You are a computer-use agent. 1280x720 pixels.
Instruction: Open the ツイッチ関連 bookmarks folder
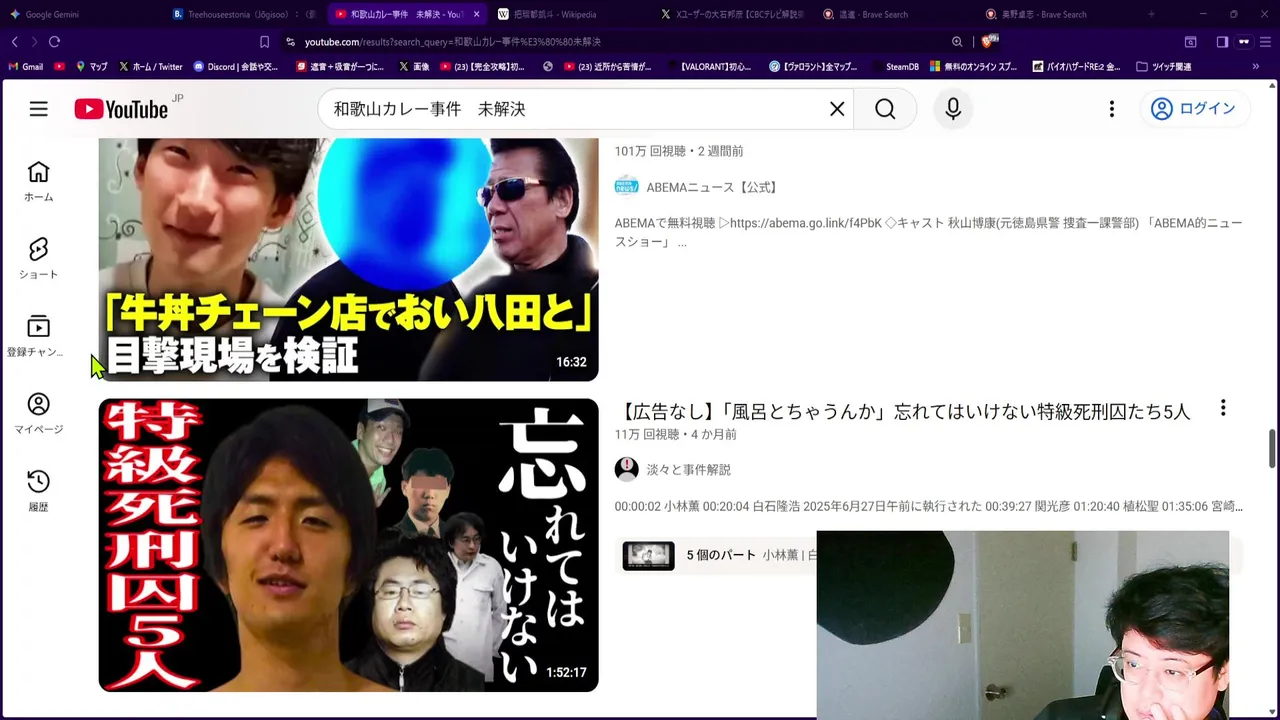point(1164,67)
